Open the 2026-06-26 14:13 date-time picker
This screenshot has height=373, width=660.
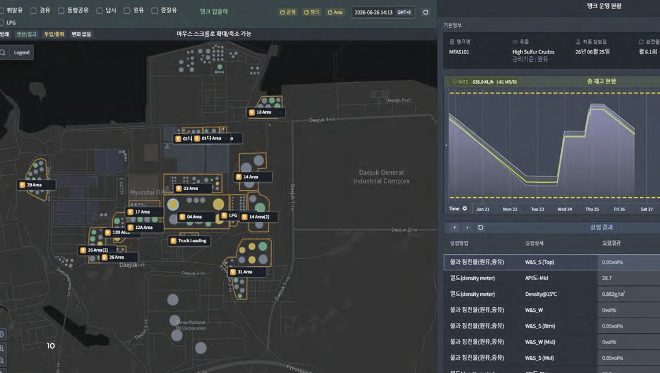coord(383,12)
